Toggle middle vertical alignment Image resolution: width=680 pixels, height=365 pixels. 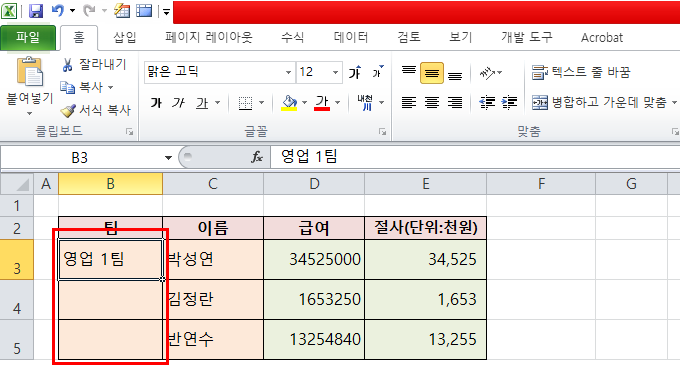click(432, 73)
